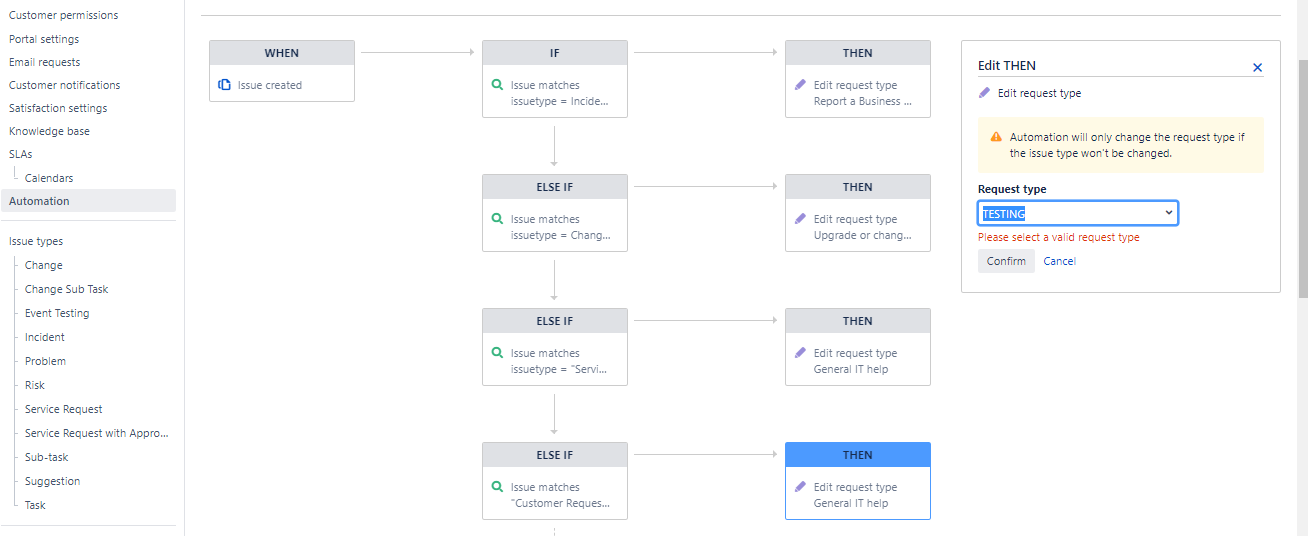Image resolution: width=1308 pixels, height=536 pixels.
Task: Select the Incident issue type
Action: point(45,337)
